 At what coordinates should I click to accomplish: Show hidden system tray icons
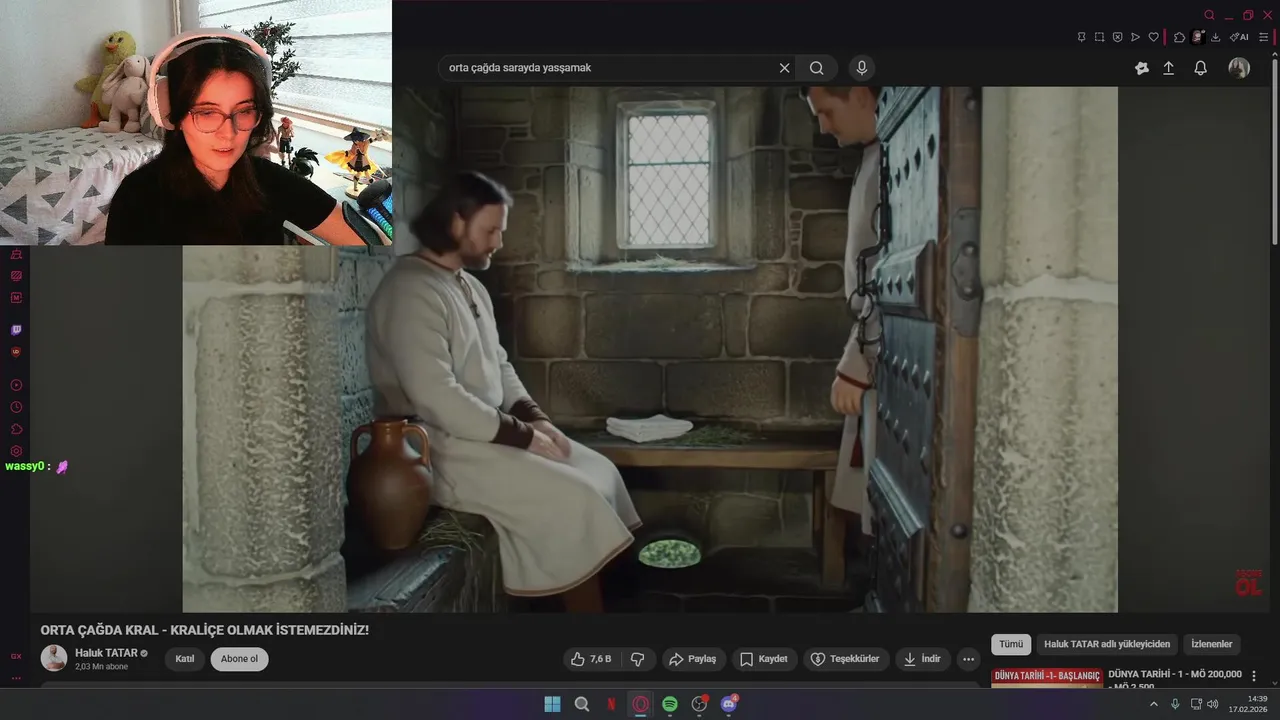(1153, 704)
